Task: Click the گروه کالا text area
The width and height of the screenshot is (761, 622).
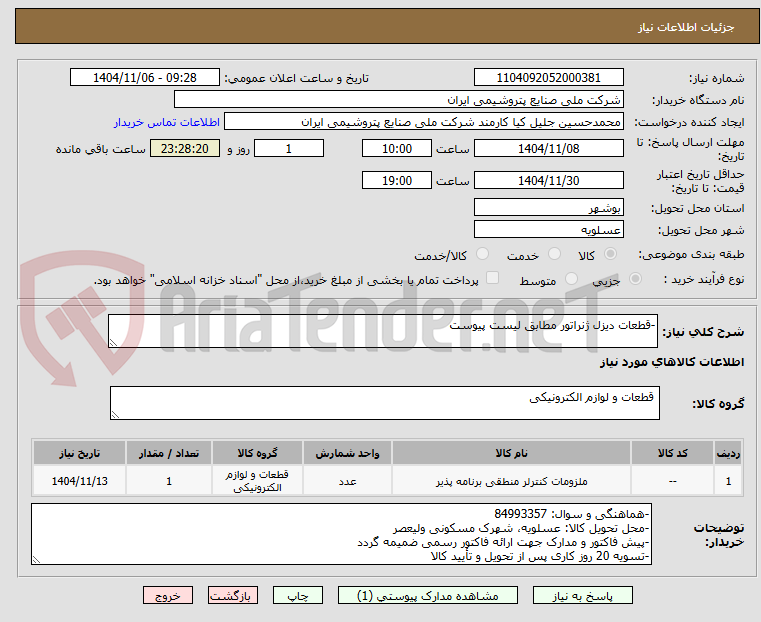Action: pos(384,403)
